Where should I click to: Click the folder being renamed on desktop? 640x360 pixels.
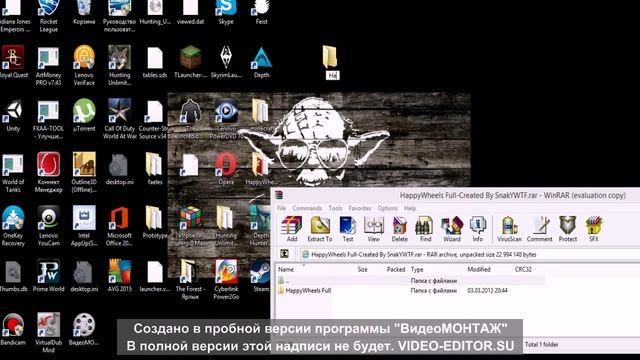tap(330, 57)
